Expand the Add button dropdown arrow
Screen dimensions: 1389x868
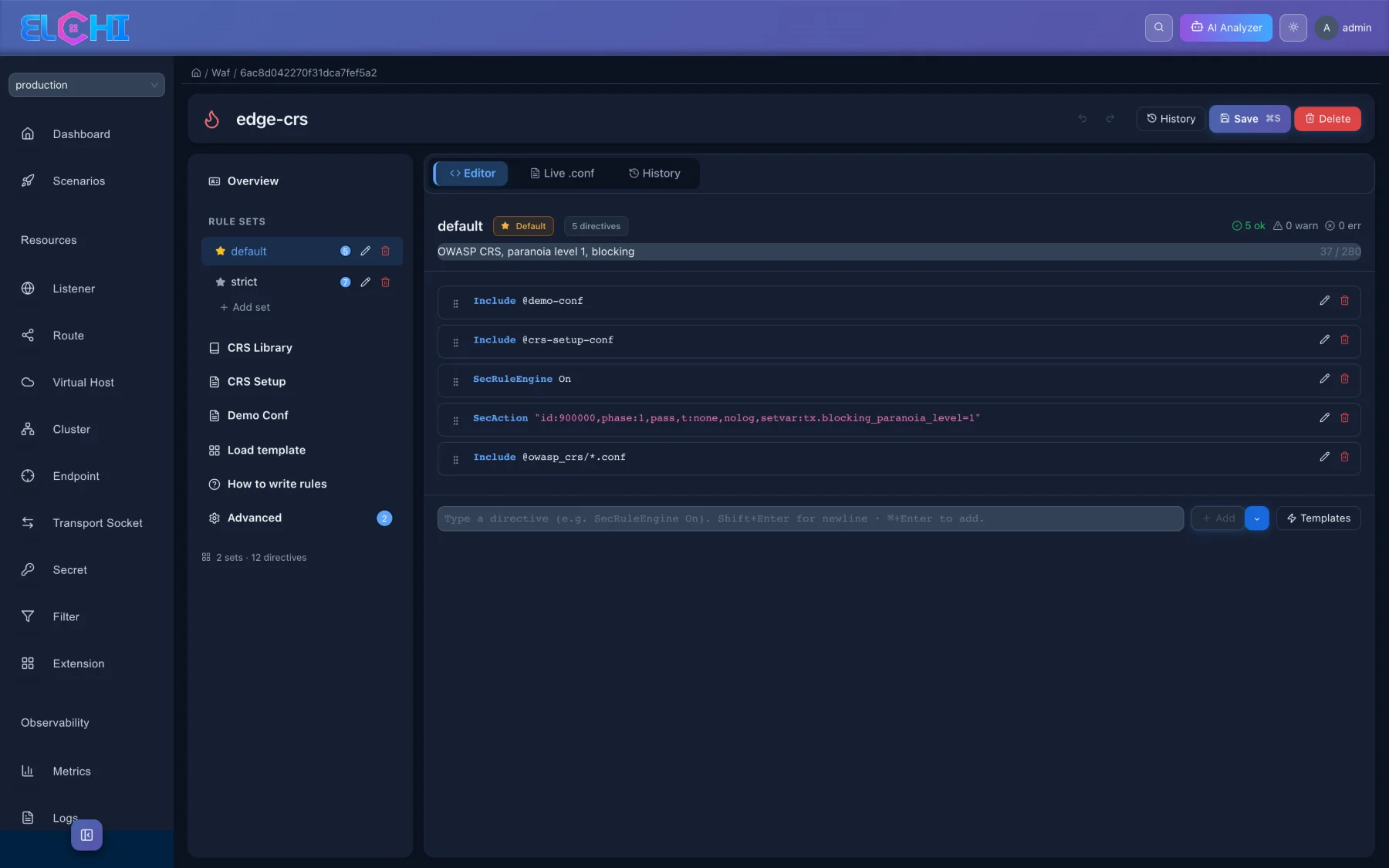(1256, 518)
